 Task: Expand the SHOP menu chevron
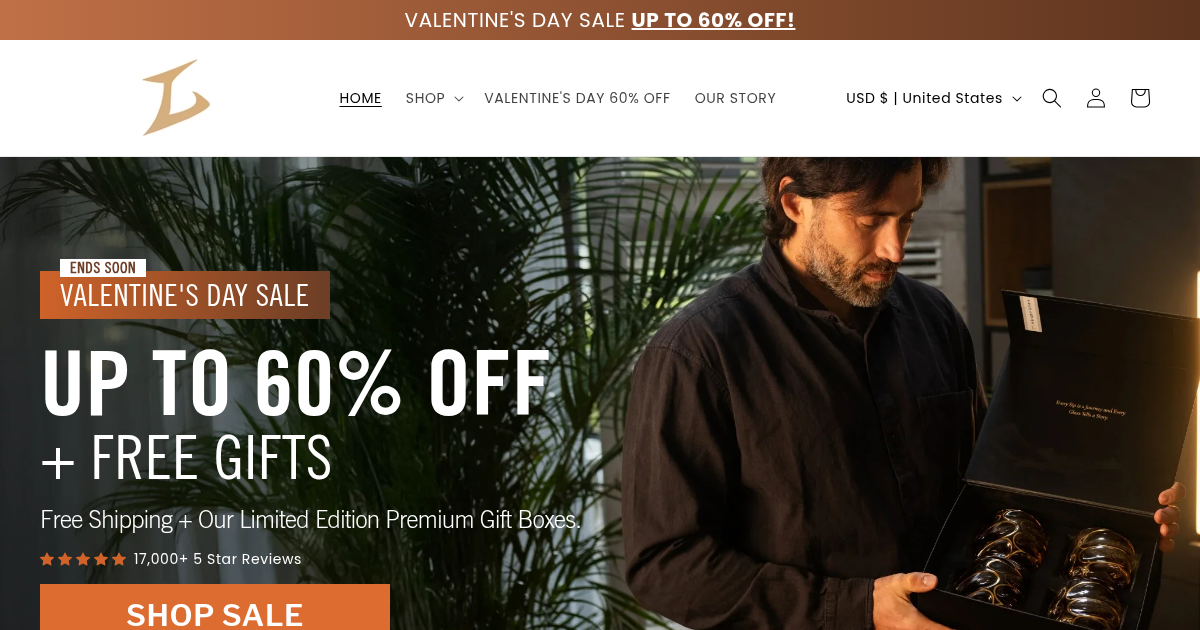[x=459, y=98]
